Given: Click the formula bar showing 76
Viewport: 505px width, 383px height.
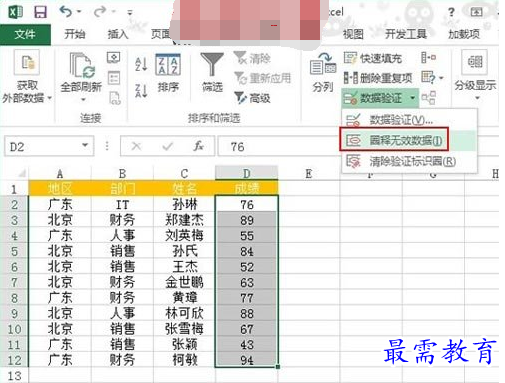Looking at the screenshot, I should pyautogui.click(x=278, y=146).
